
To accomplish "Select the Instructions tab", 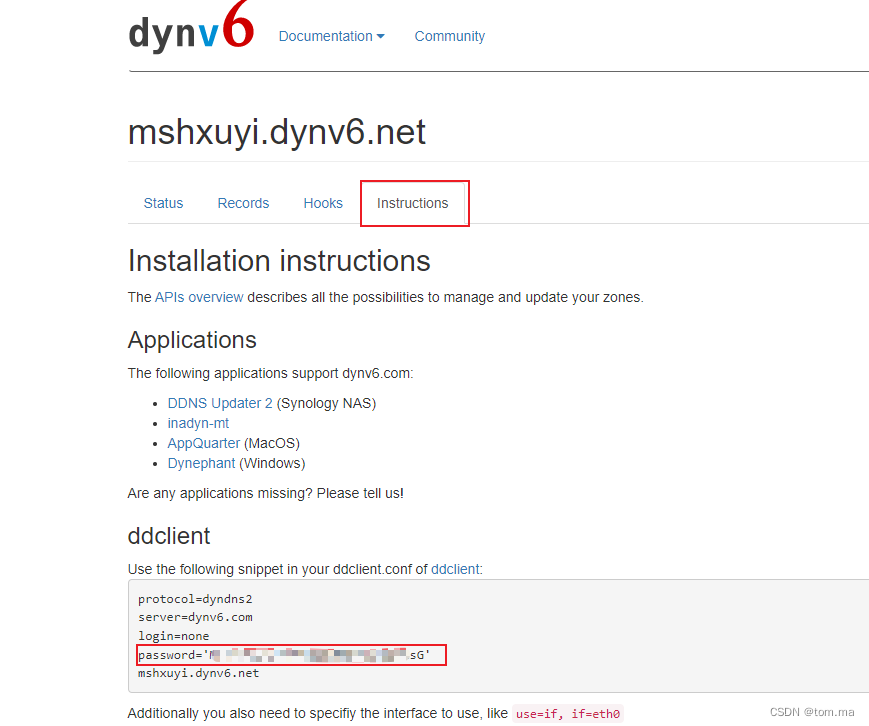I will 412,203.
